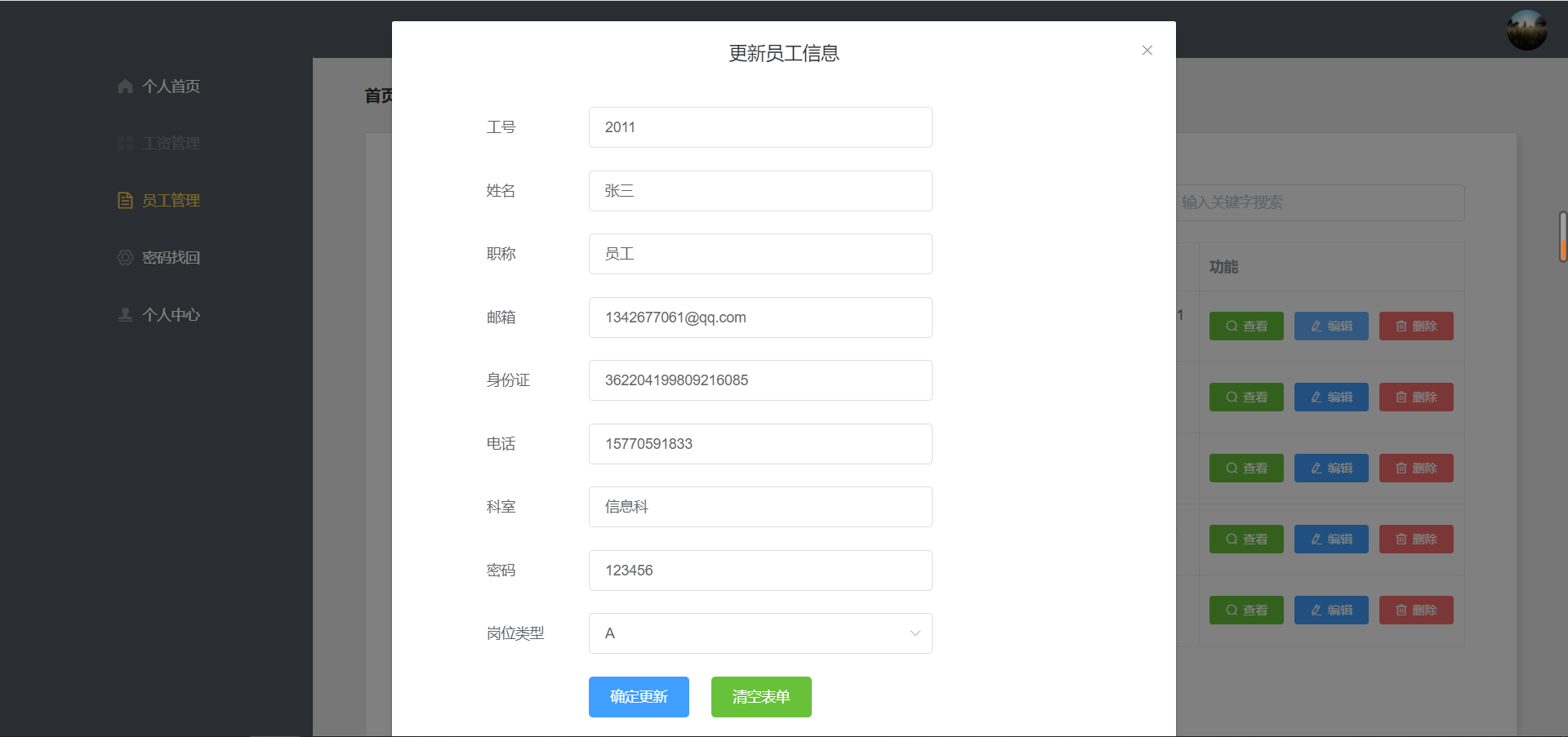The height and width of the screenshot is (737, 1568).
Task: Click 编辑 in the third table row
Action: 1331,468
